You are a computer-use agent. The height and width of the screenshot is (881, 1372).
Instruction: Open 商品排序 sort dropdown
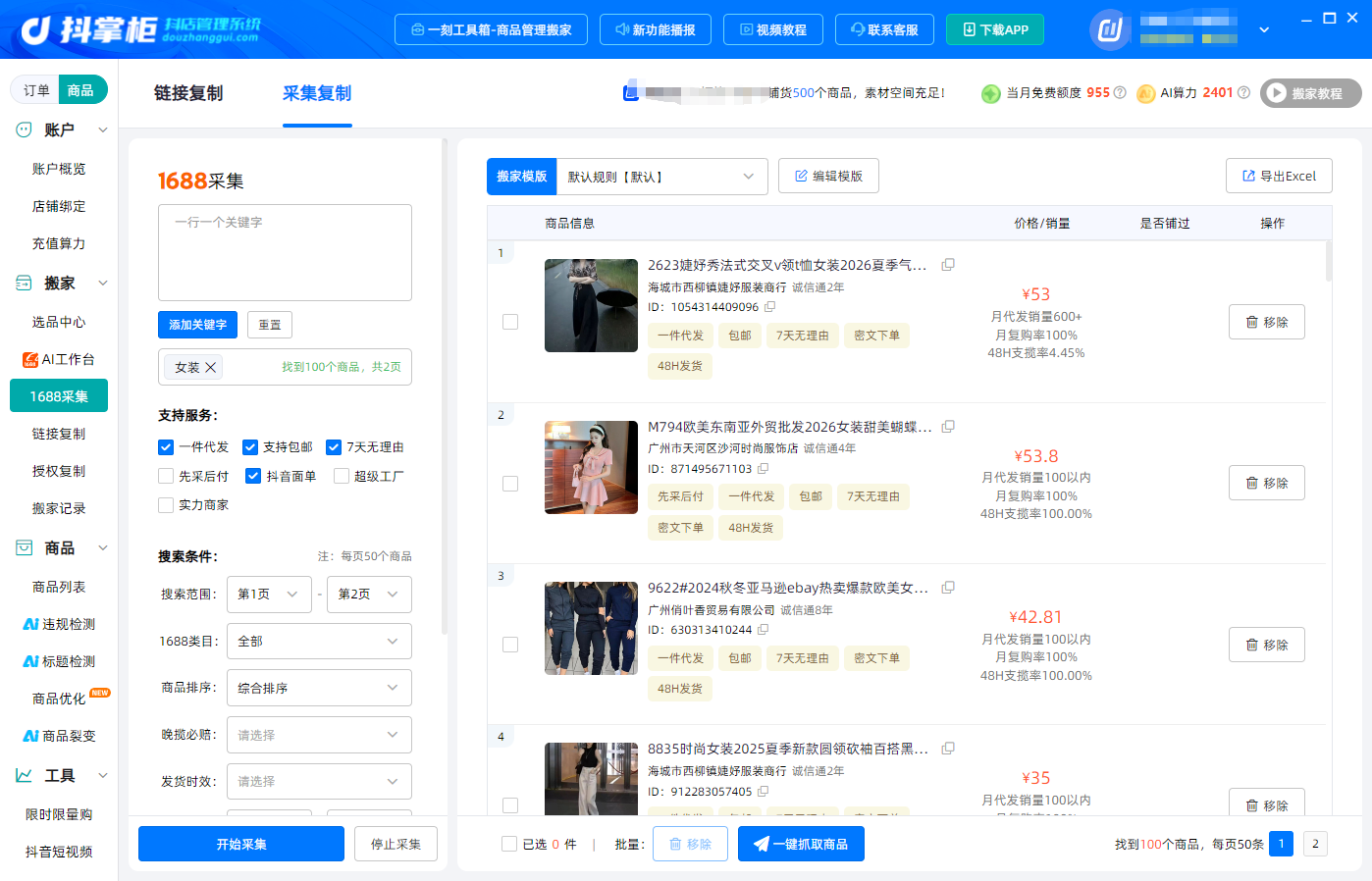point(319,689)
